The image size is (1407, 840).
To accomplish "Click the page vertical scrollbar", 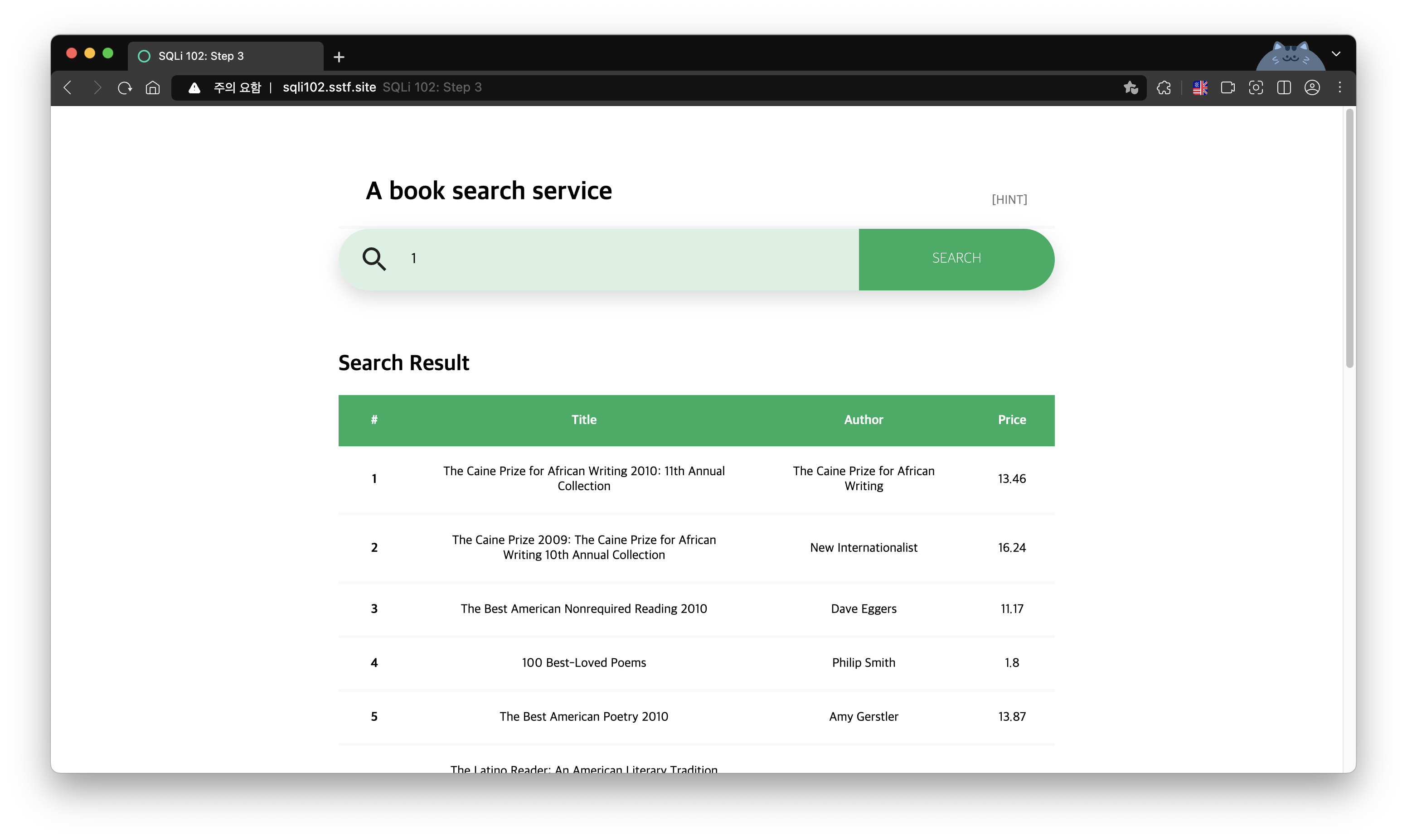I will point(1349,238).
